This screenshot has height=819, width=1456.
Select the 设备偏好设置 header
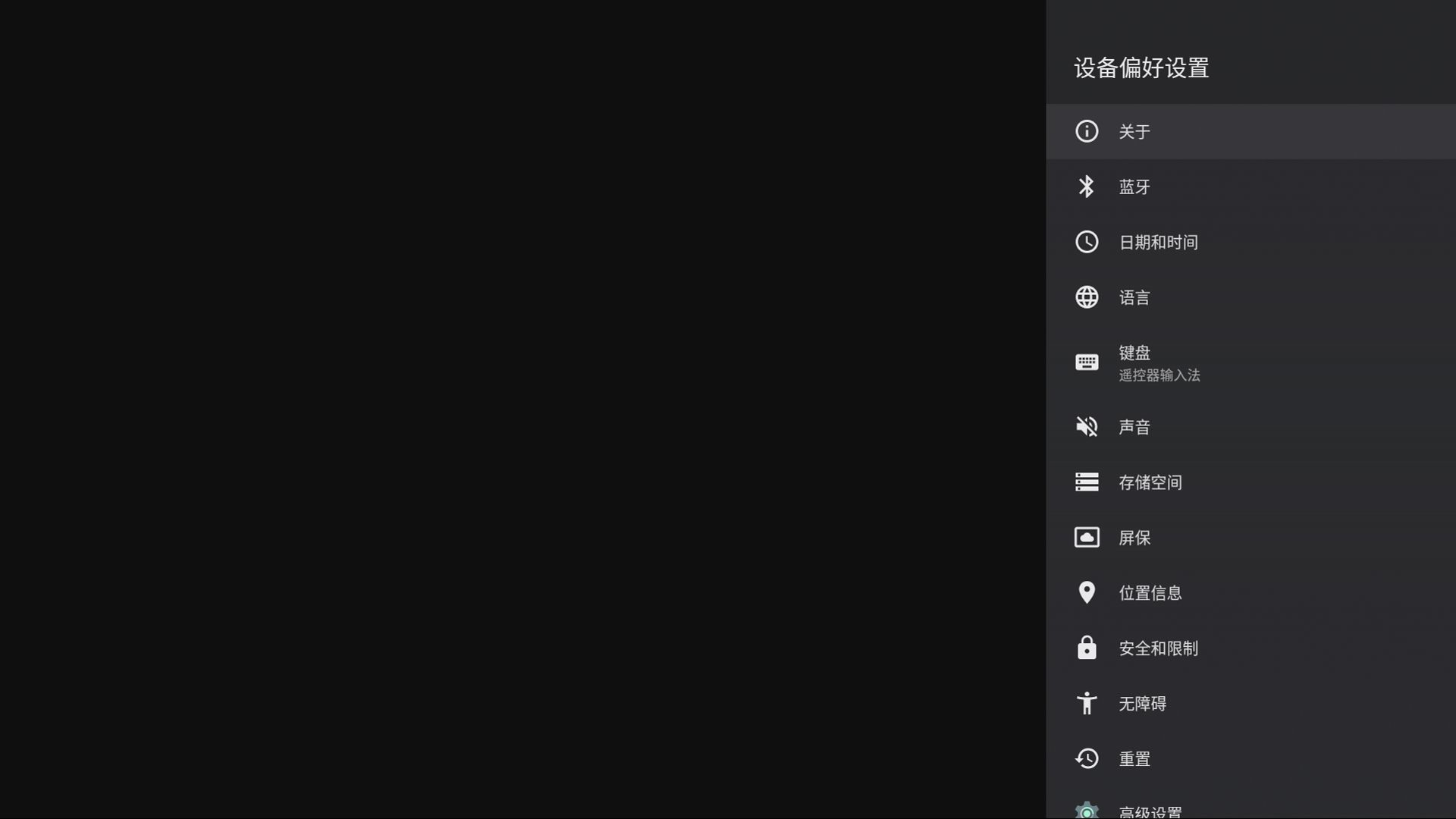pyautogui.click(x=1141, y=68)
